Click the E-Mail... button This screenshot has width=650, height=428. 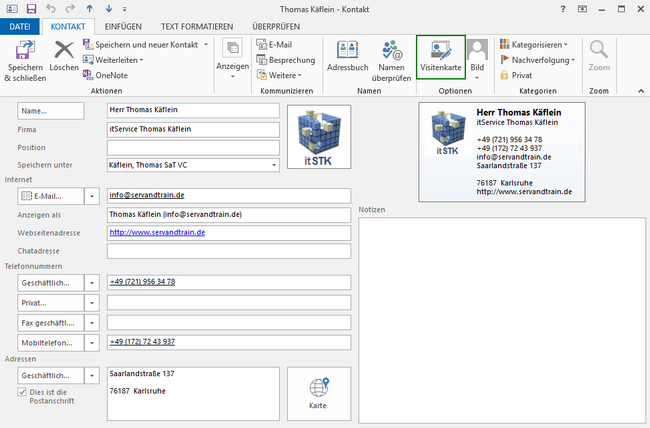51,196
